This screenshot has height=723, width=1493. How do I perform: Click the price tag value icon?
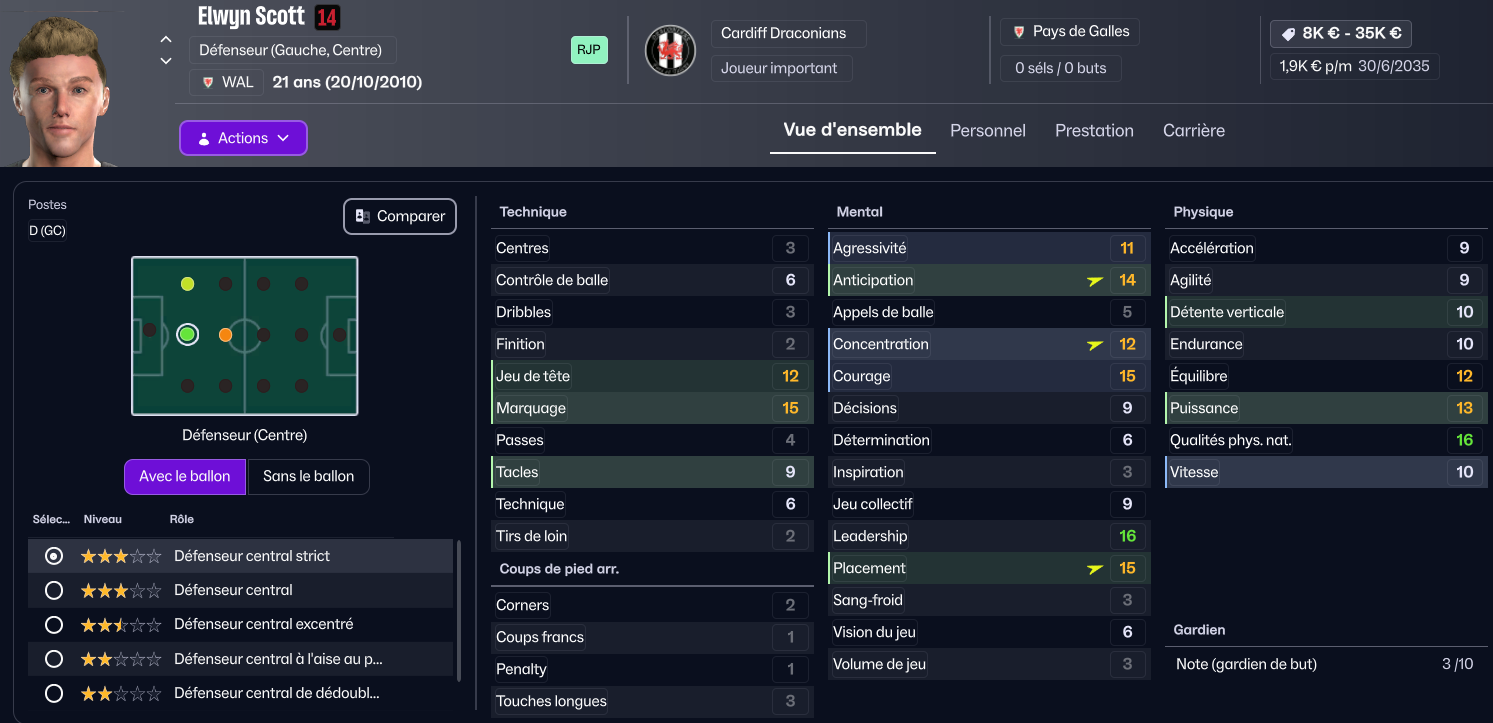click(1288, 33)
